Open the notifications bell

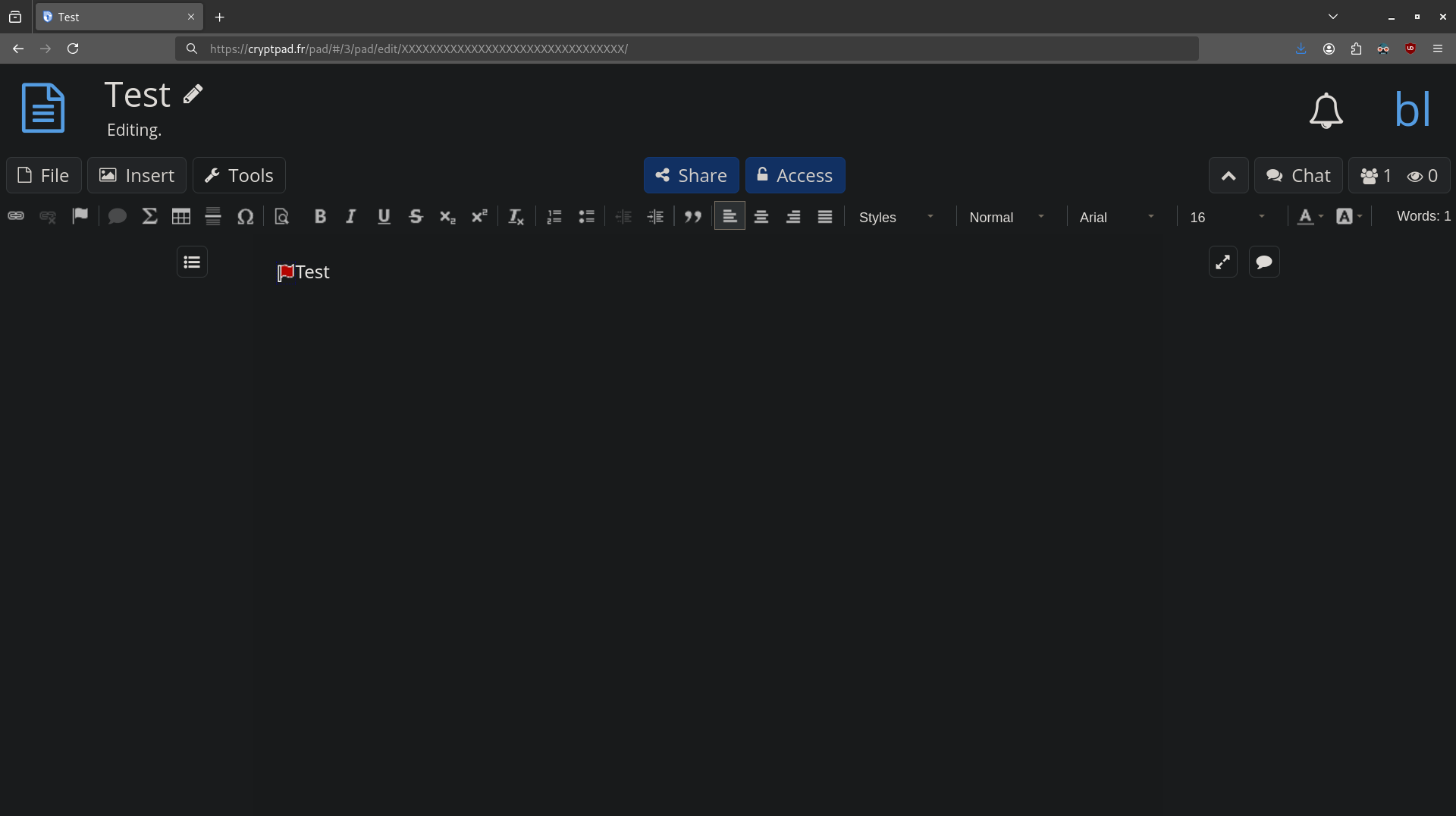(x=1326, y=111)
